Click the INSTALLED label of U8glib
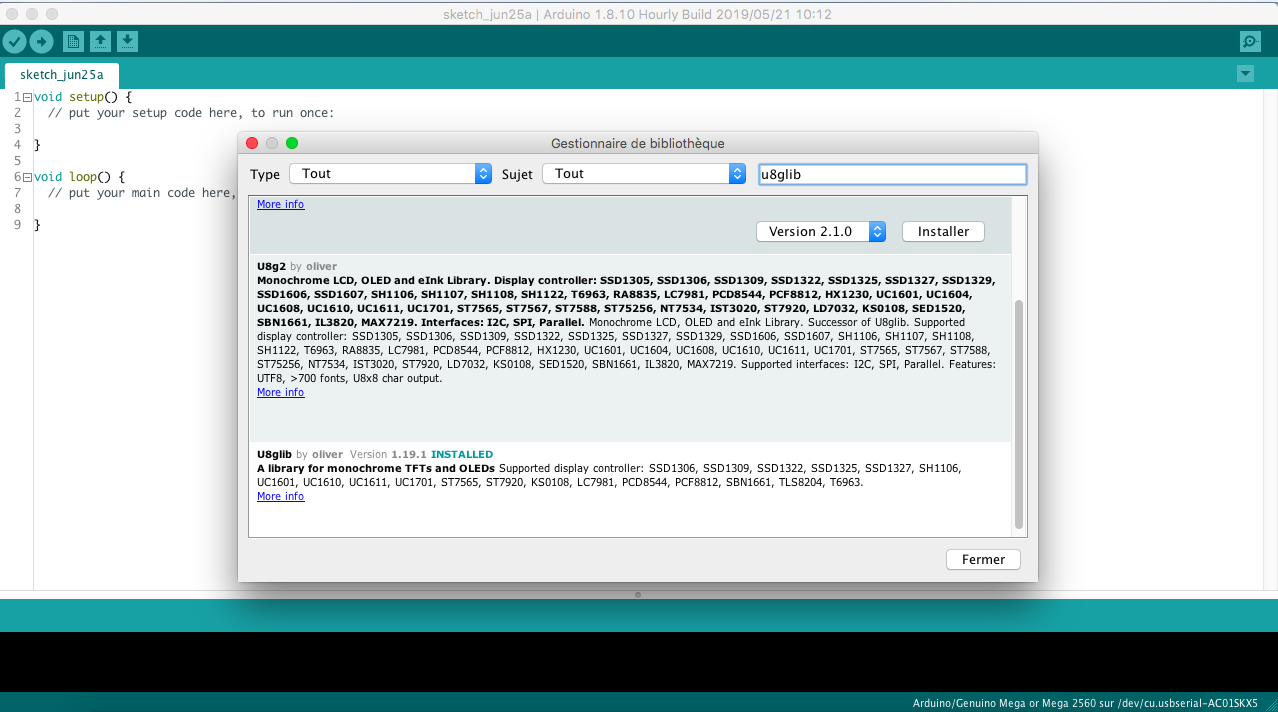Image resolution: width=1278 pixels, height=712 pixels. (462, 454)
